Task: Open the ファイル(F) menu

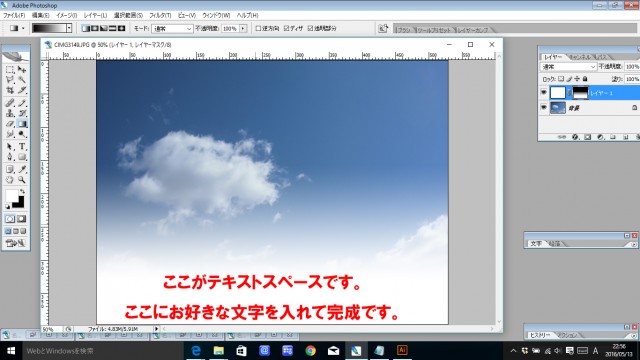Action: tap(14, 15)
